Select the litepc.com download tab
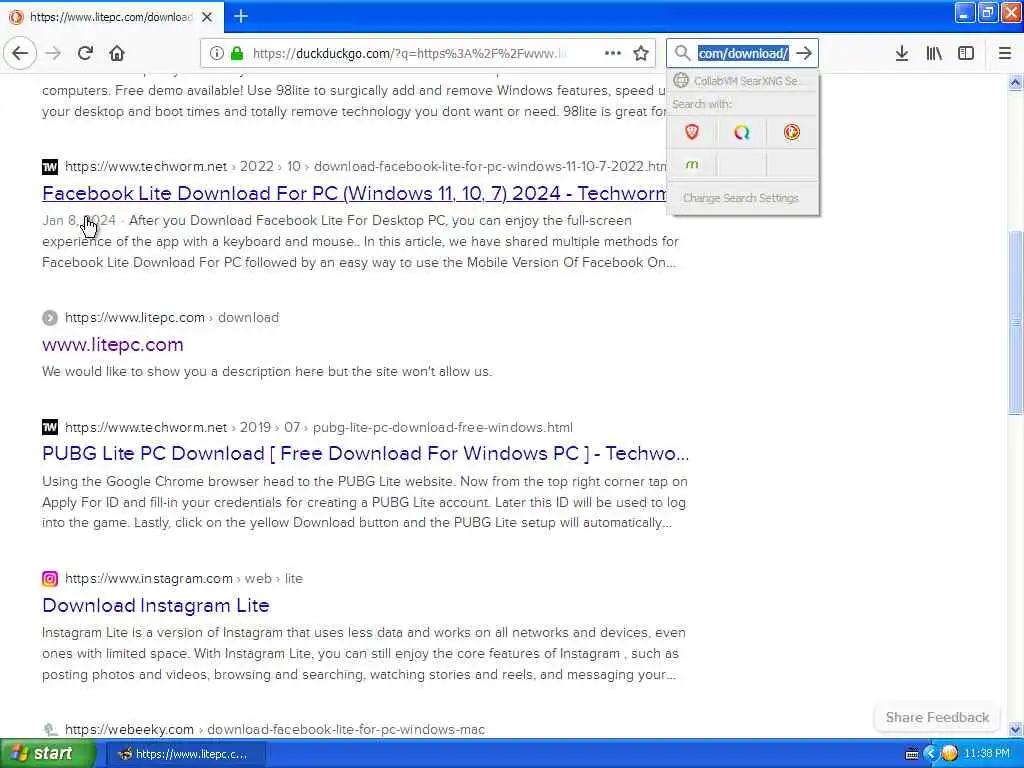The width and height of the screenshot is (1024, 768). [111, 17]
